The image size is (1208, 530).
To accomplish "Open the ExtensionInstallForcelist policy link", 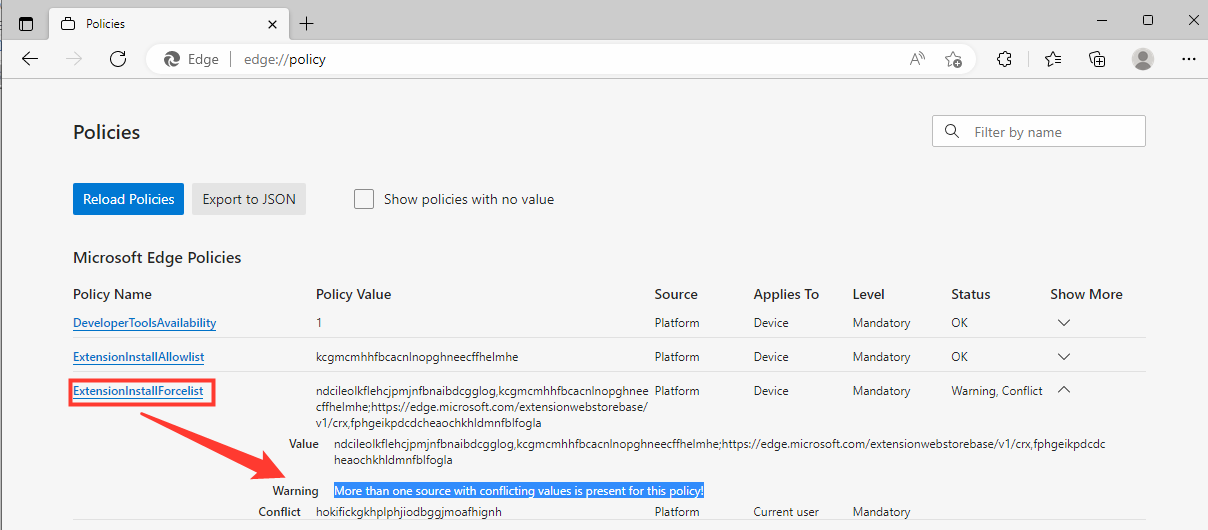I will (138, 391).
